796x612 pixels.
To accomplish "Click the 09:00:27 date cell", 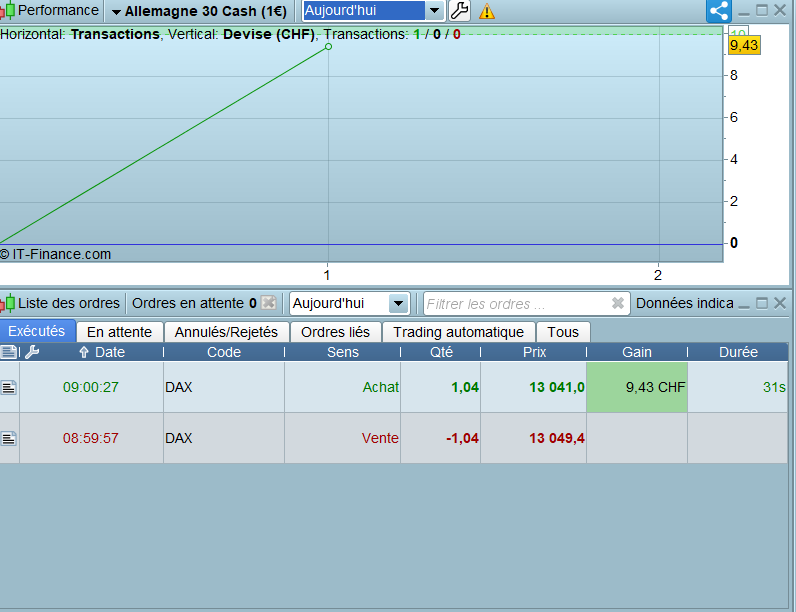I will click(x=91, y=387).
